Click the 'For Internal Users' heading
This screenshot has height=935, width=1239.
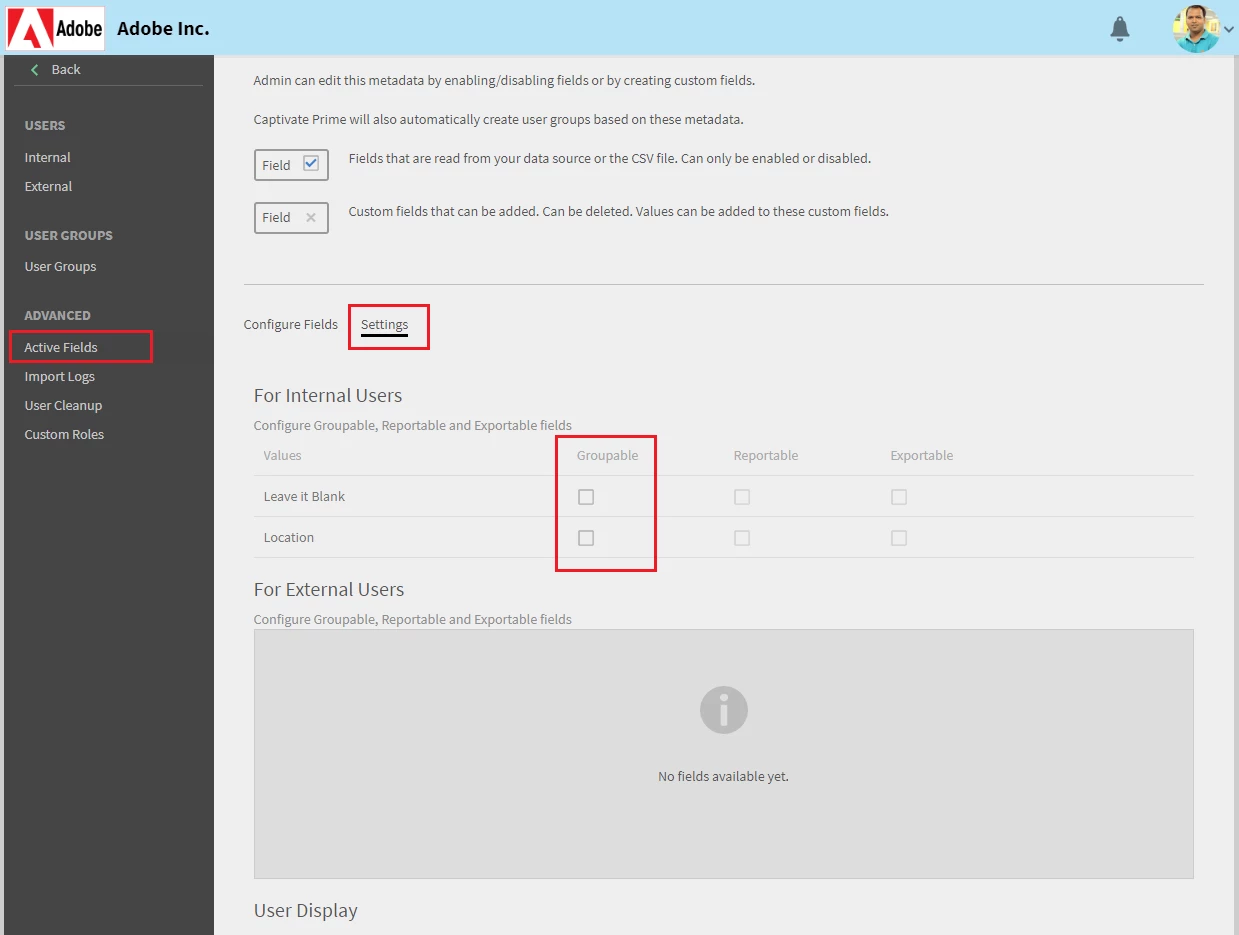coord(328,395)
